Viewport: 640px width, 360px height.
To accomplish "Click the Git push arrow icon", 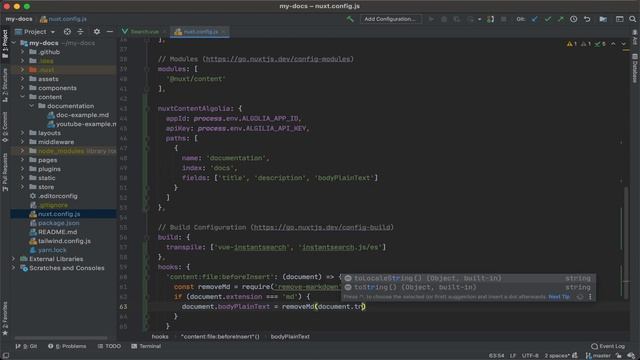I will pyautogui.click(x=561, y=19).
